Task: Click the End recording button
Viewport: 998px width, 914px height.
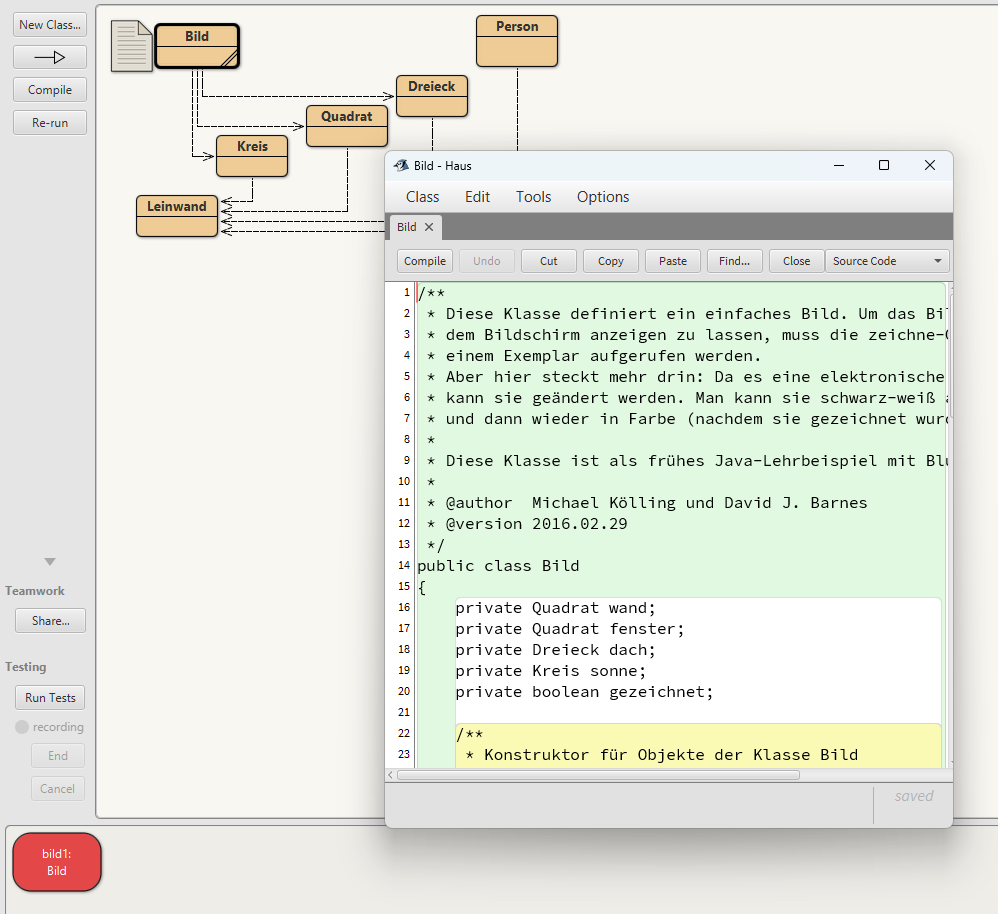Action: click(58, 756)
